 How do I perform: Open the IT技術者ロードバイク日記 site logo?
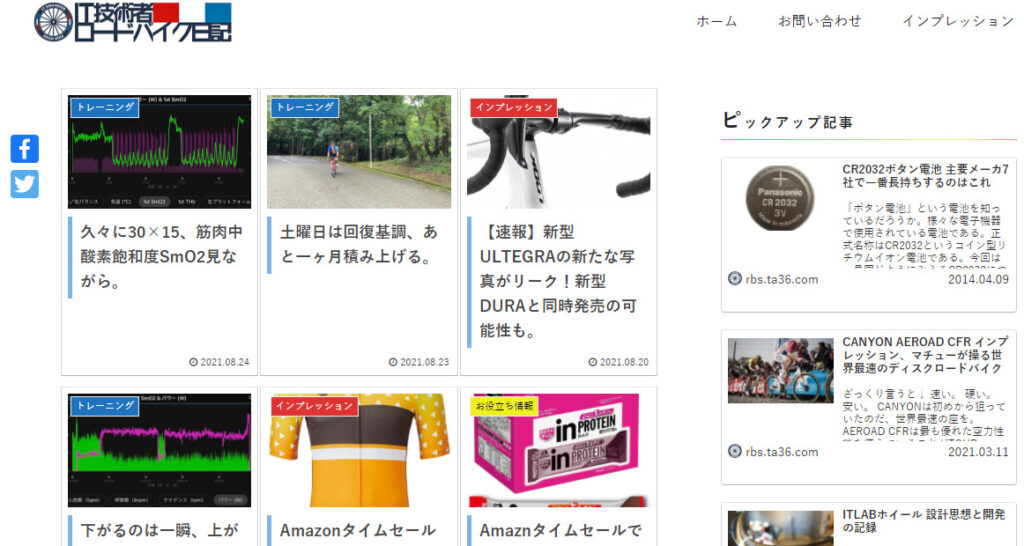[133, 22]
